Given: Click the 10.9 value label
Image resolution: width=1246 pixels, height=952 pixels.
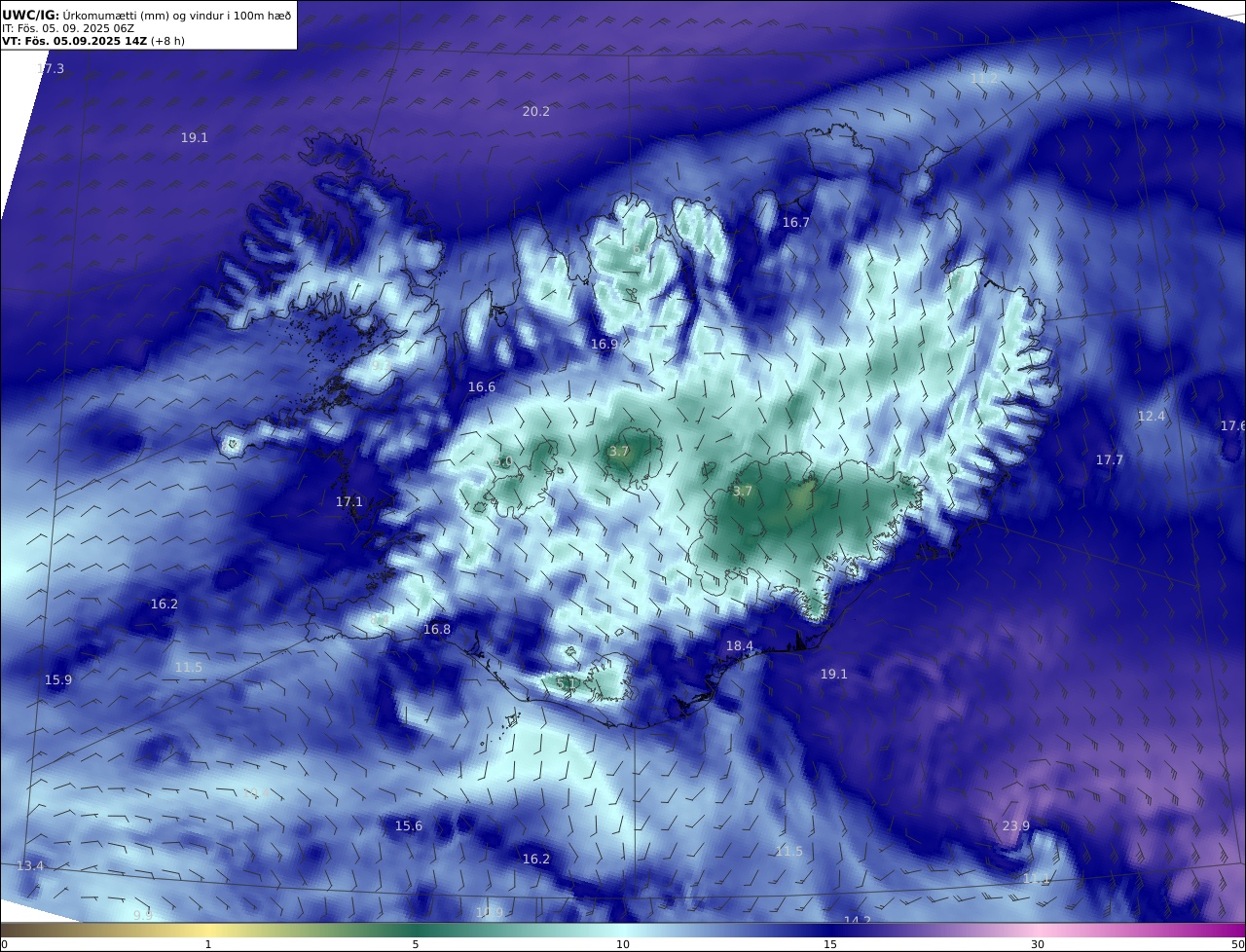Looking at the screenshot, I should (490, 913).
